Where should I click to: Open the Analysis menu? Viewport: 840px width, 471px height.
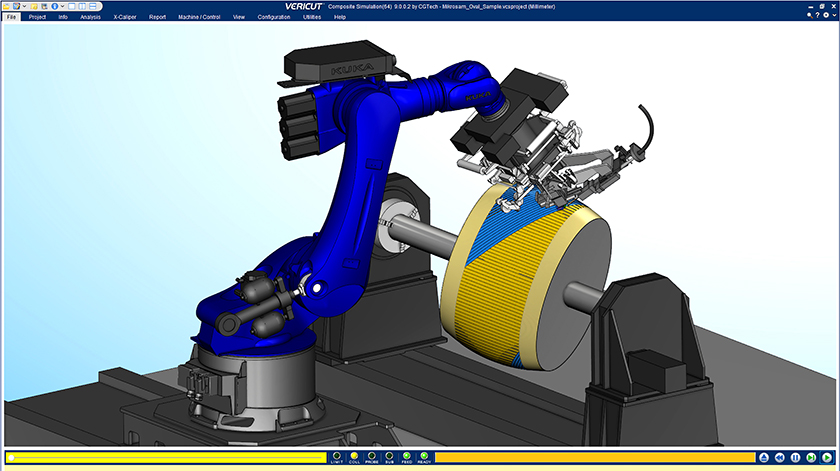click(90, 17)
